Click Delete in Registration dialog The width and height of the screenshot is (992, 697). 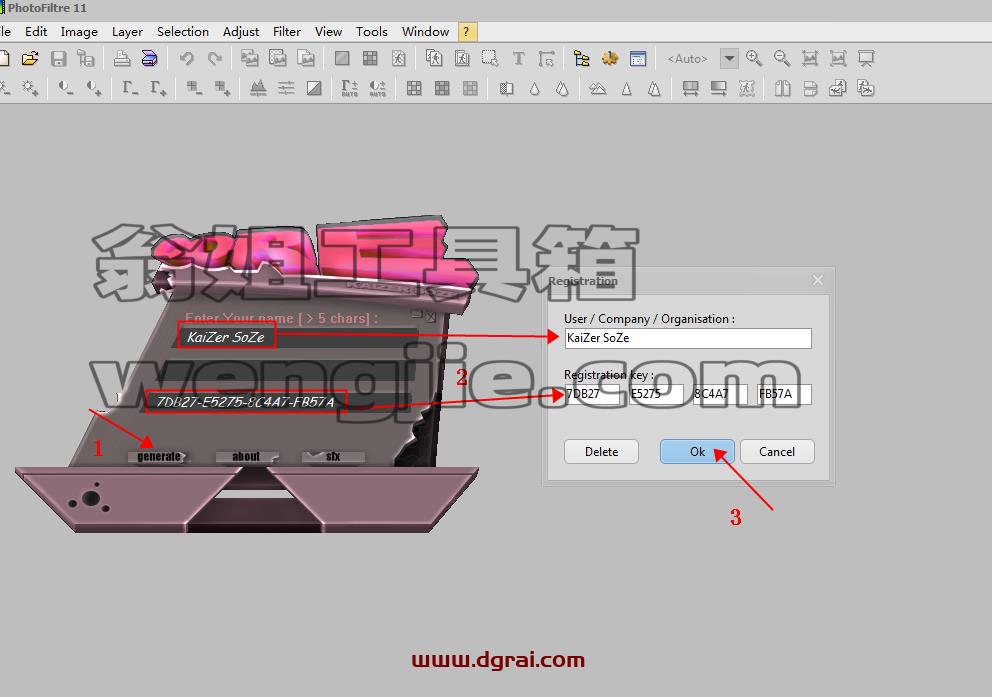pos(601,452)
